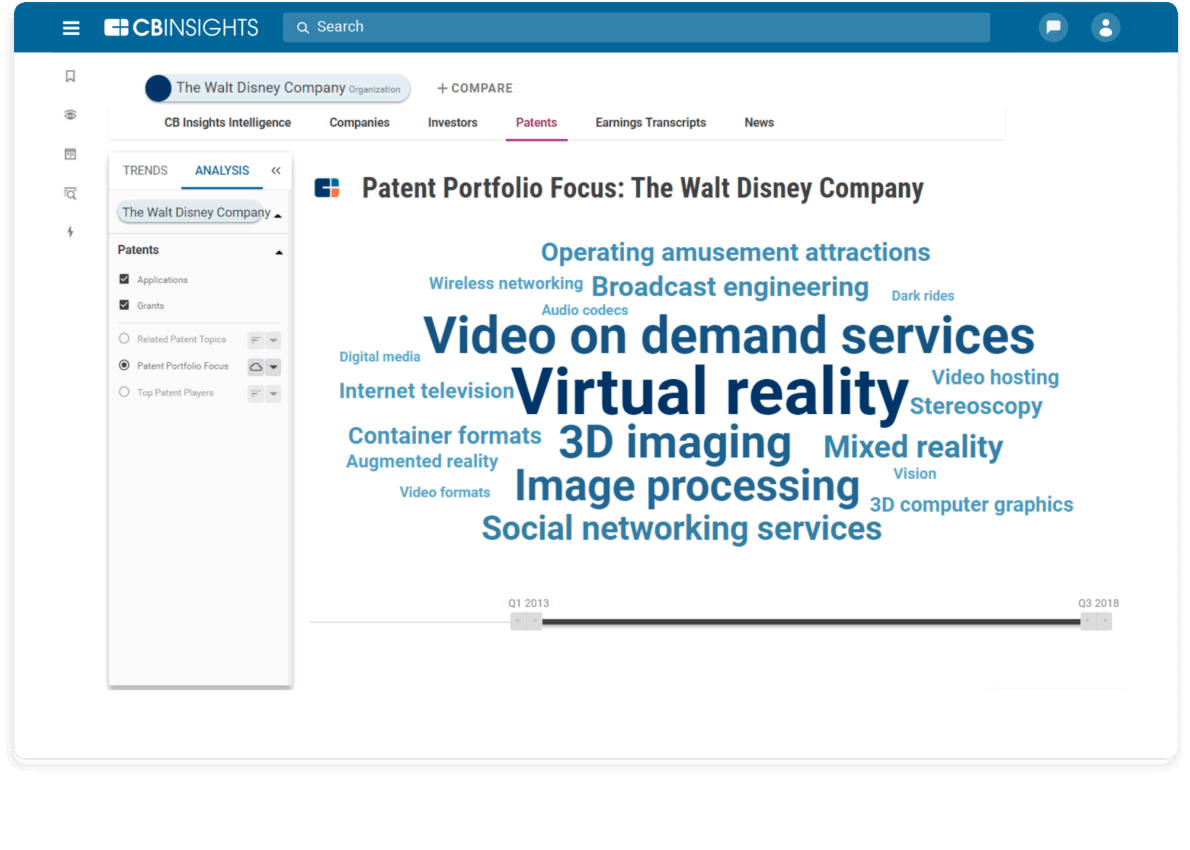Click the Walt Disney Company filter chip in side panel
The image size is (1190, 850).
(195, 212)
